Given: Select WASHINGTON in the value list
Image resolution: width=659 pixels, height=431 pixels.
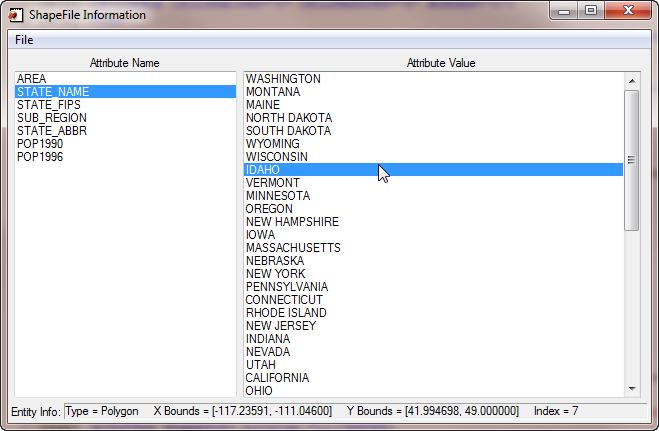Looking at the screenshot, I should (433, 79).
